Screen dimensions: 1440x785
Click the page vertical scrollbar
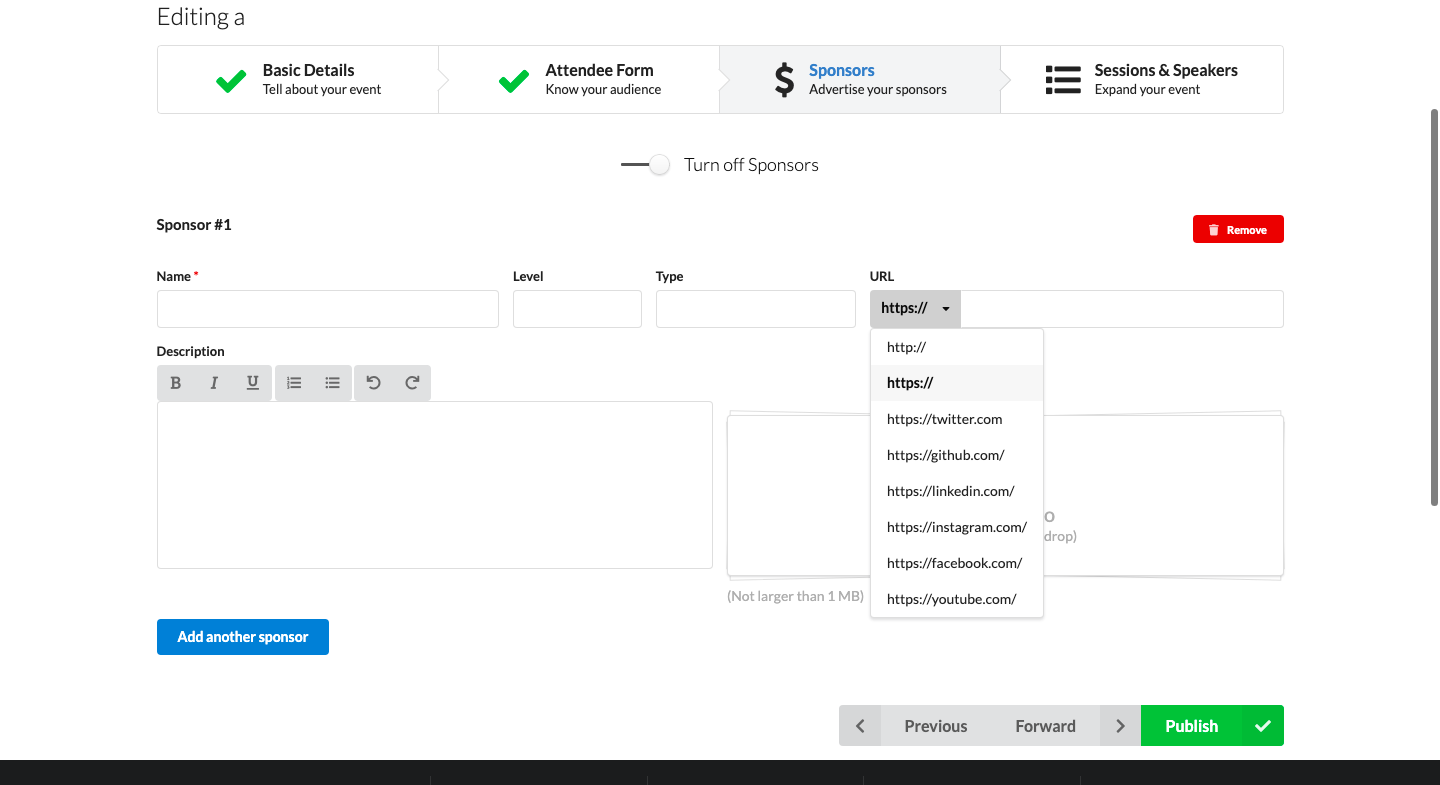click(x=1432, y=306)
